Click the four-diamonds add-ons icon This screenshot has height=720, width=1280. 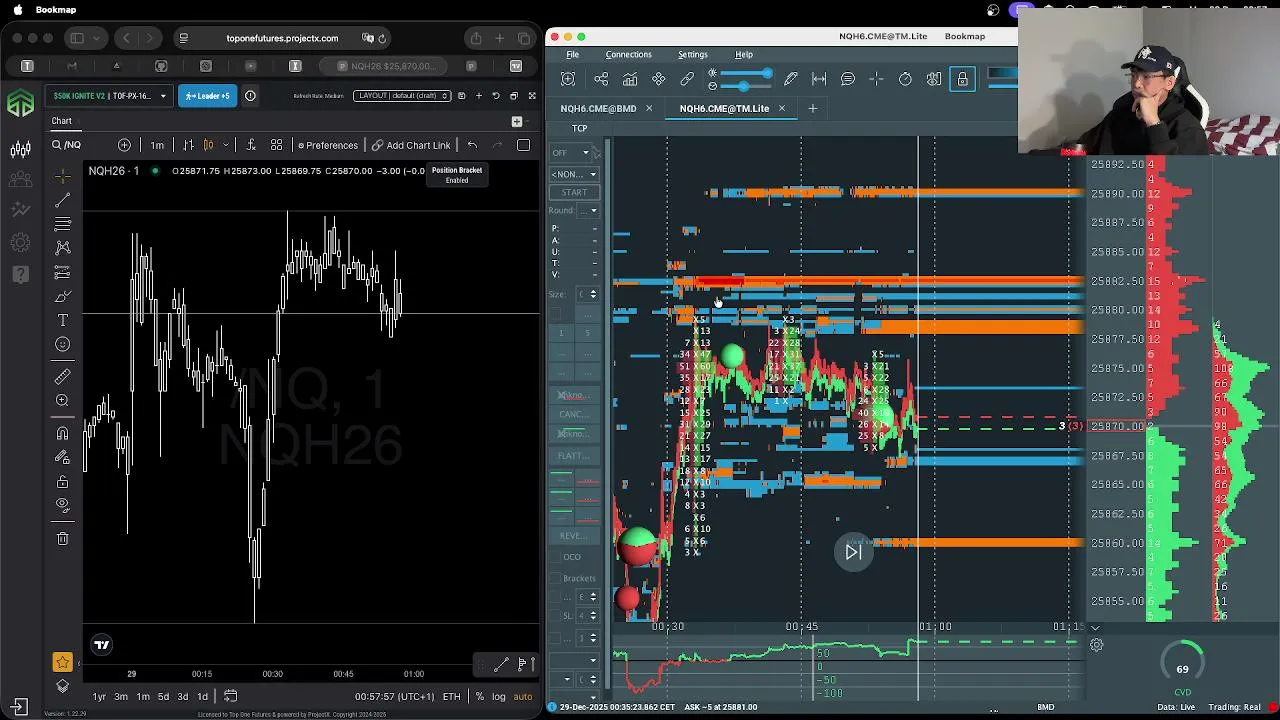tap(659, 79)
